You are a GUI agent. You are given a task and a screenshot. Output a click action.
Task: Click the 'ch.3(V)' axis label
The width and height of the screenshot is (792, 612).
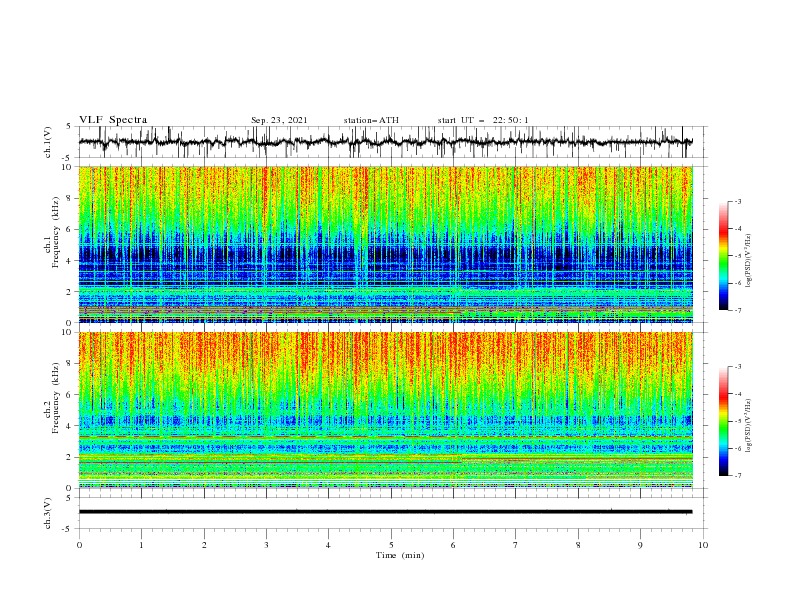(x=48, y=514)
